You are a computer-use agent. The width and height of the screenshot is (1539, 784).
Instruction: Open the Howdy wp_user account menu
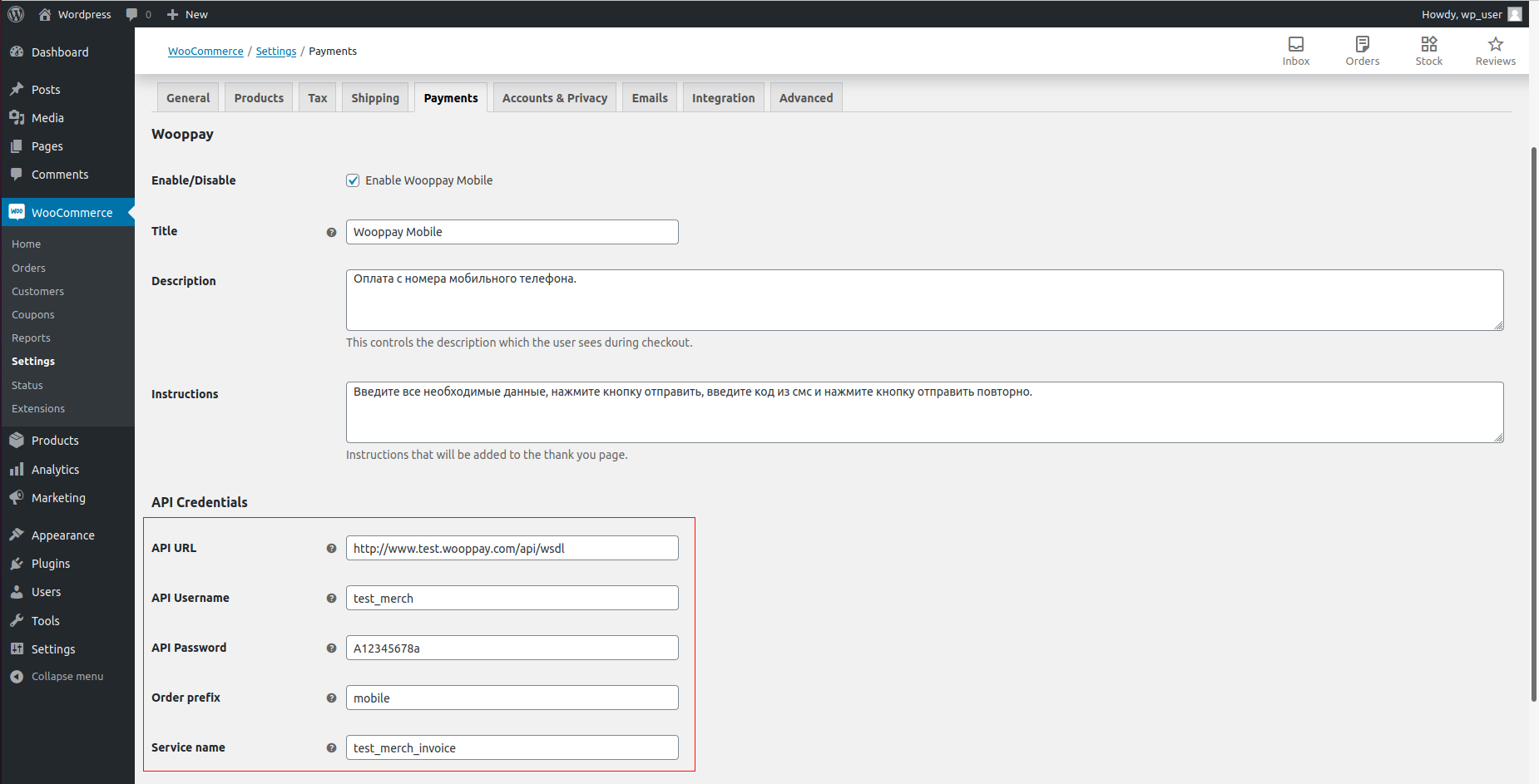point(1471,14)
